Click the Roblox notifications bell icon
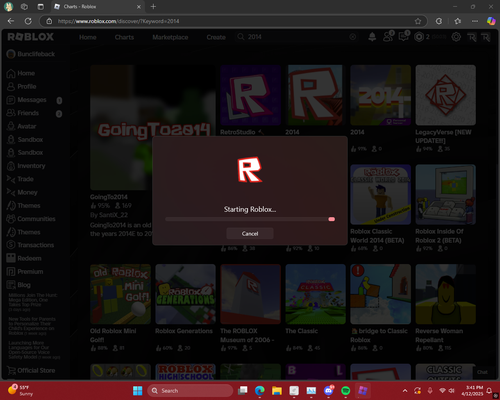The height and width of the screenshot is (400, 500). pyautogui.click(x=372, y=37)
